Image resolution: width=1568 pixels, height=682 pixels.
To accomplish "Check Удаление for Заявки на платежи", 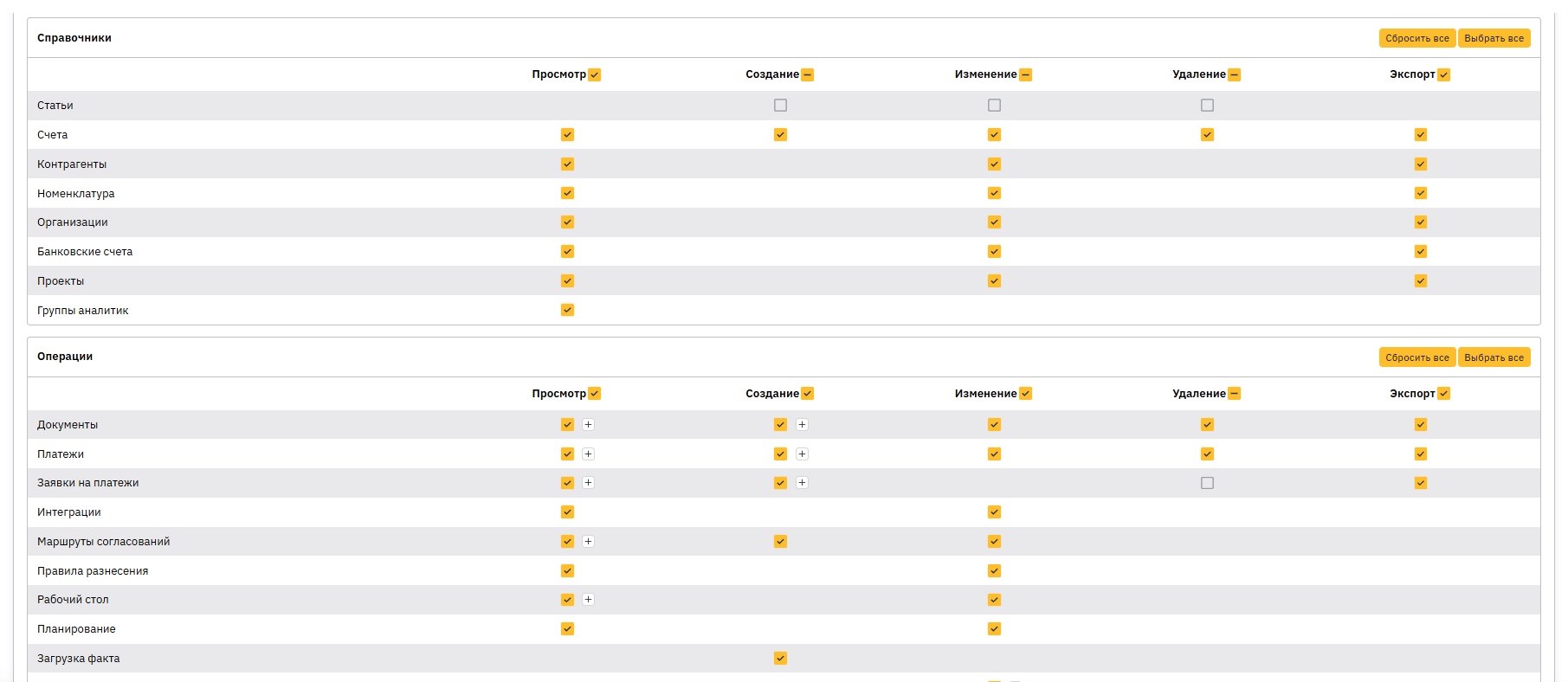I will click(1207, 483).
